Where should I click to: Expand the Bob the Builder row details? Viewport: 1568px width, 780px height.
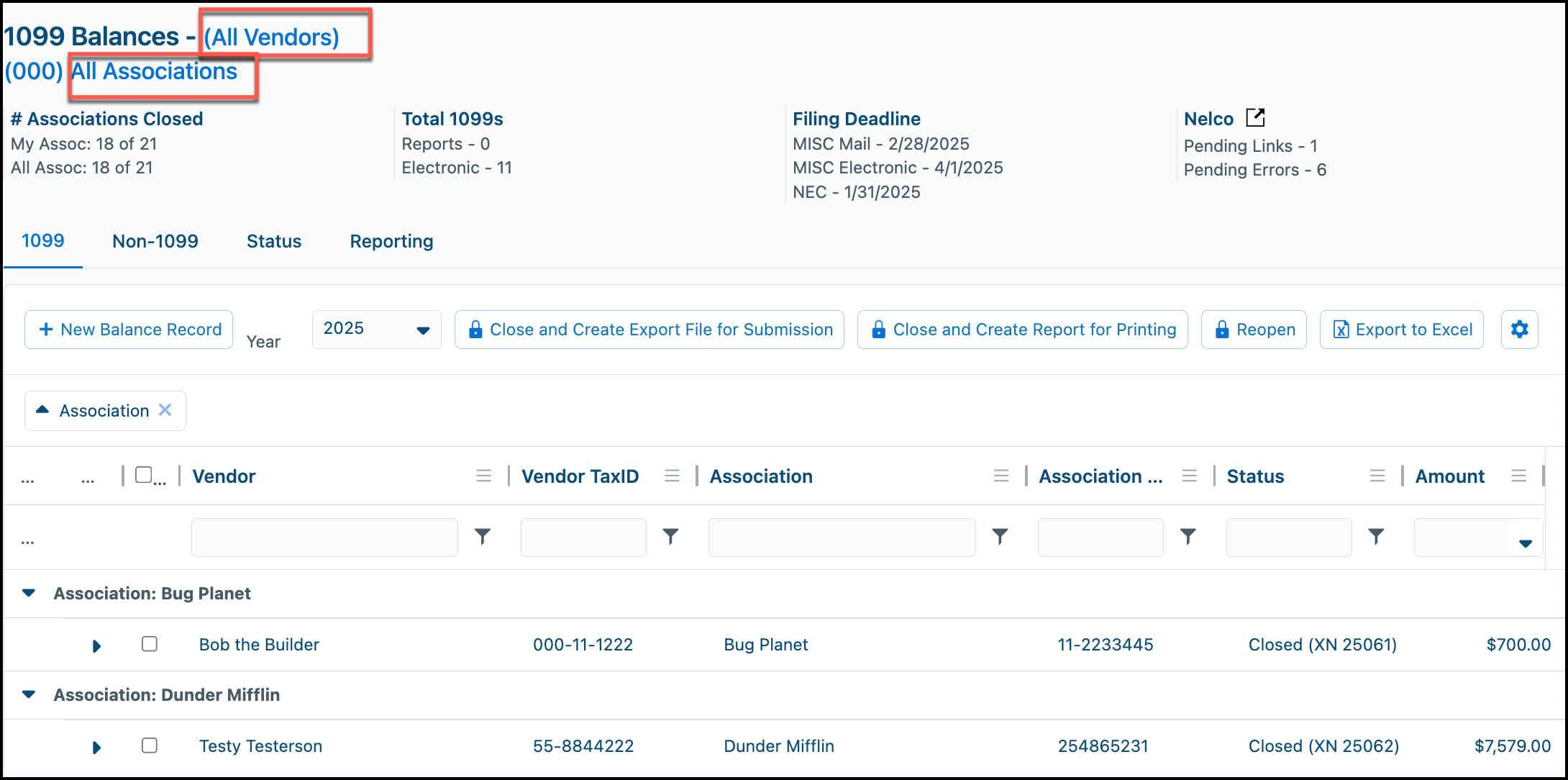(96, 646)
